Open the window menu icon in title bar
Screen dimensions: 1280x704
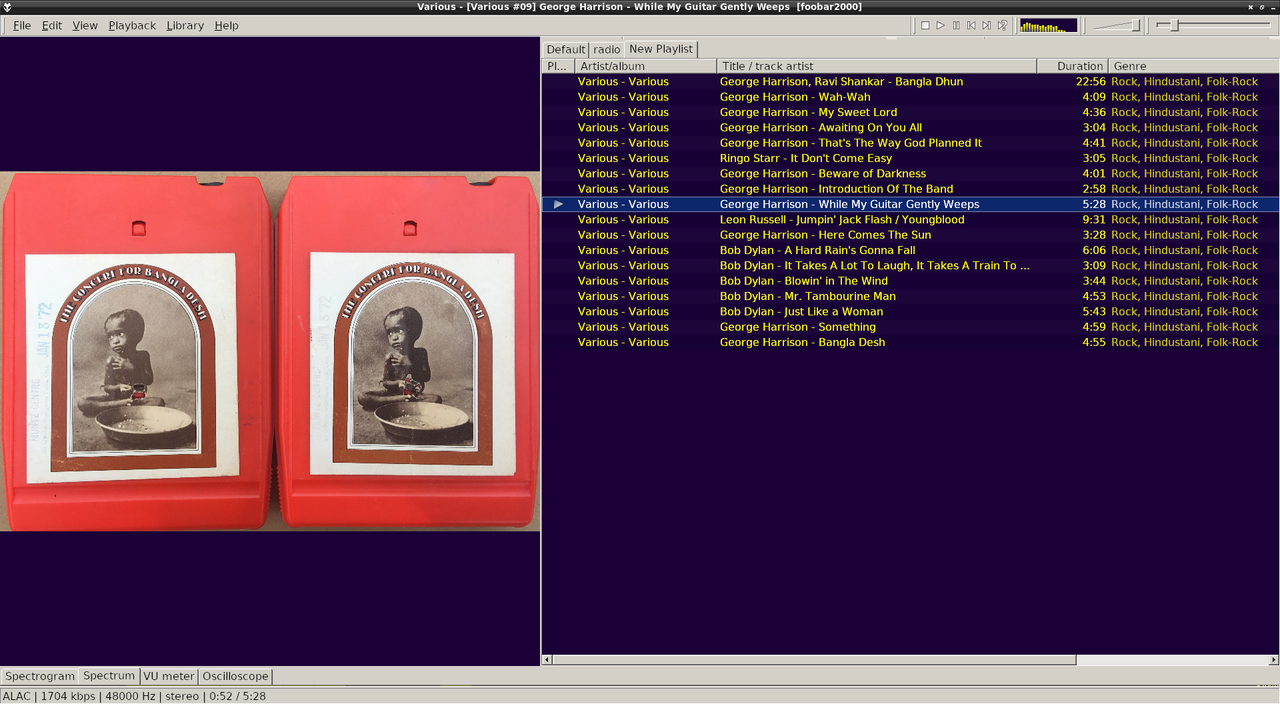coord(7,7)
